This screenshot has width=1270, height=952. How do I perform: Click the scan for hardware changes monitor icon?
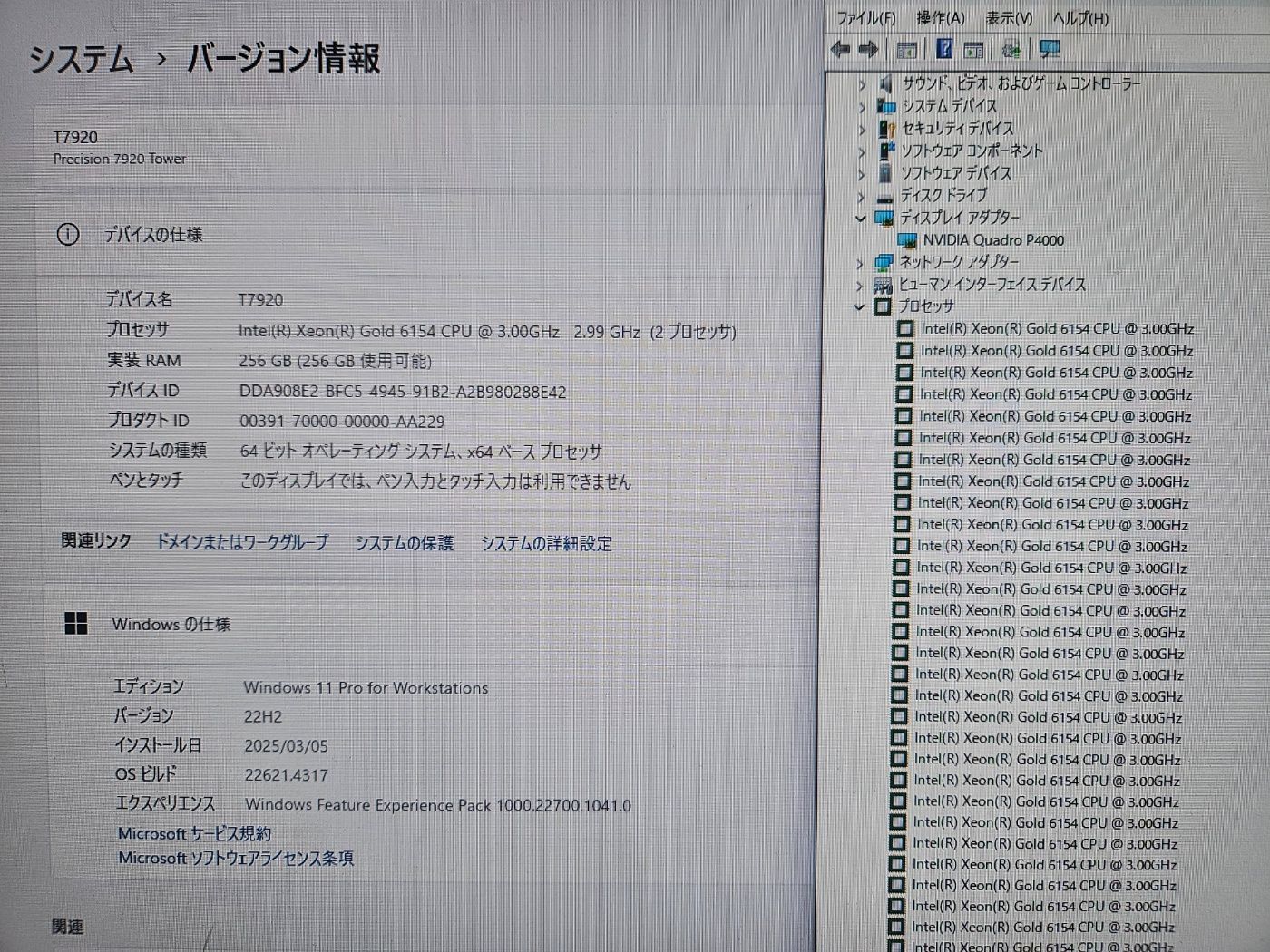(1050, 49)
